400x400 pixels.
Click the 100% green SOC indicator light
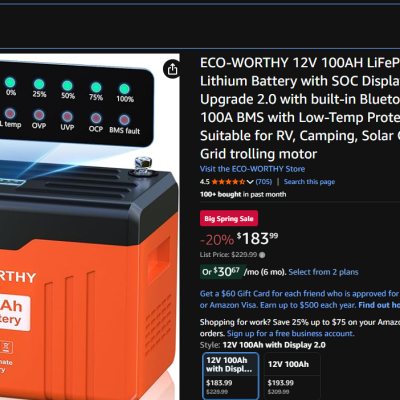(124, 89)
